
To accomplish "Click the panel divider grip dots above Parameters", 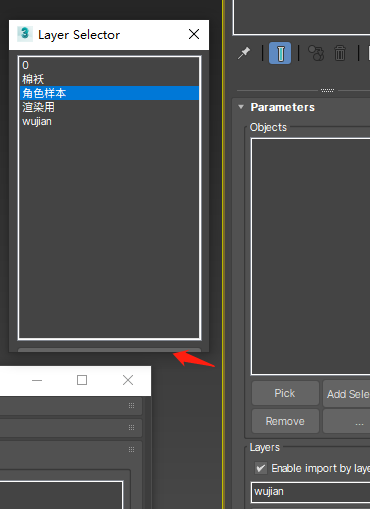I will [x=327, y=90].
